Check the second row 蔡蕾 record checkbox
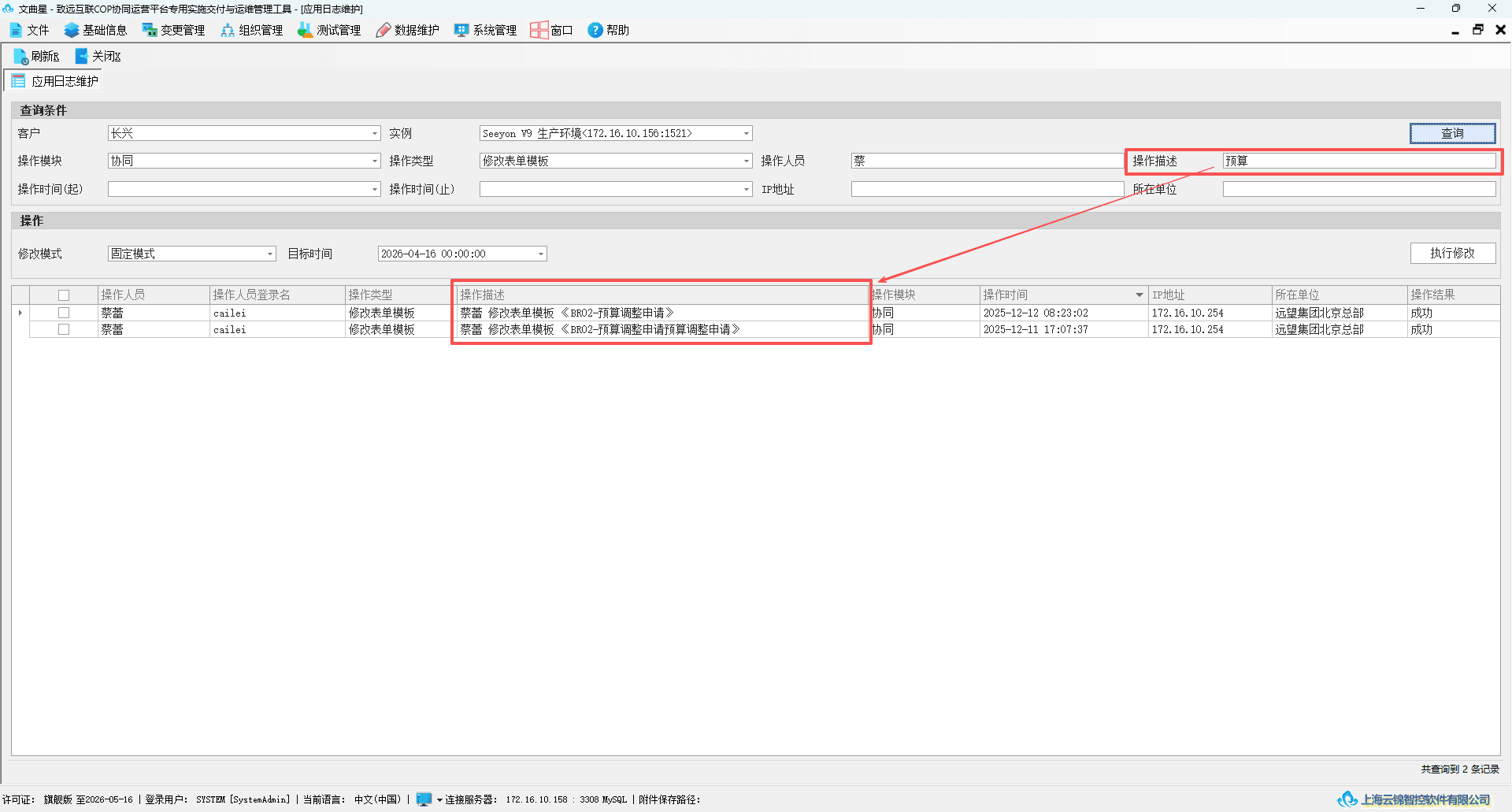Viewport: 1512px width, 812px height. pos(64,329)
